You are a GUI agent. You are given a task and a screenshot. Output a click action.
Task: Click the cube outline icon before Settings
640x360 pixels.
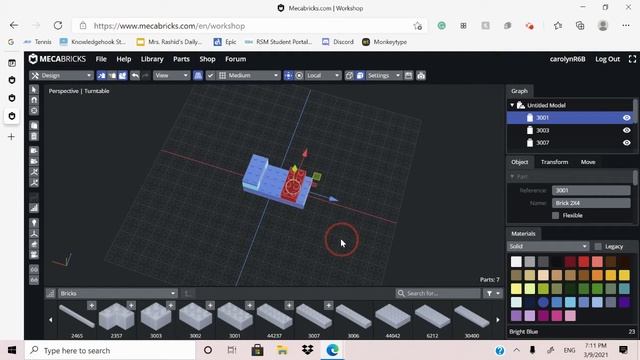pyautogui.click(x=349, y=76)
